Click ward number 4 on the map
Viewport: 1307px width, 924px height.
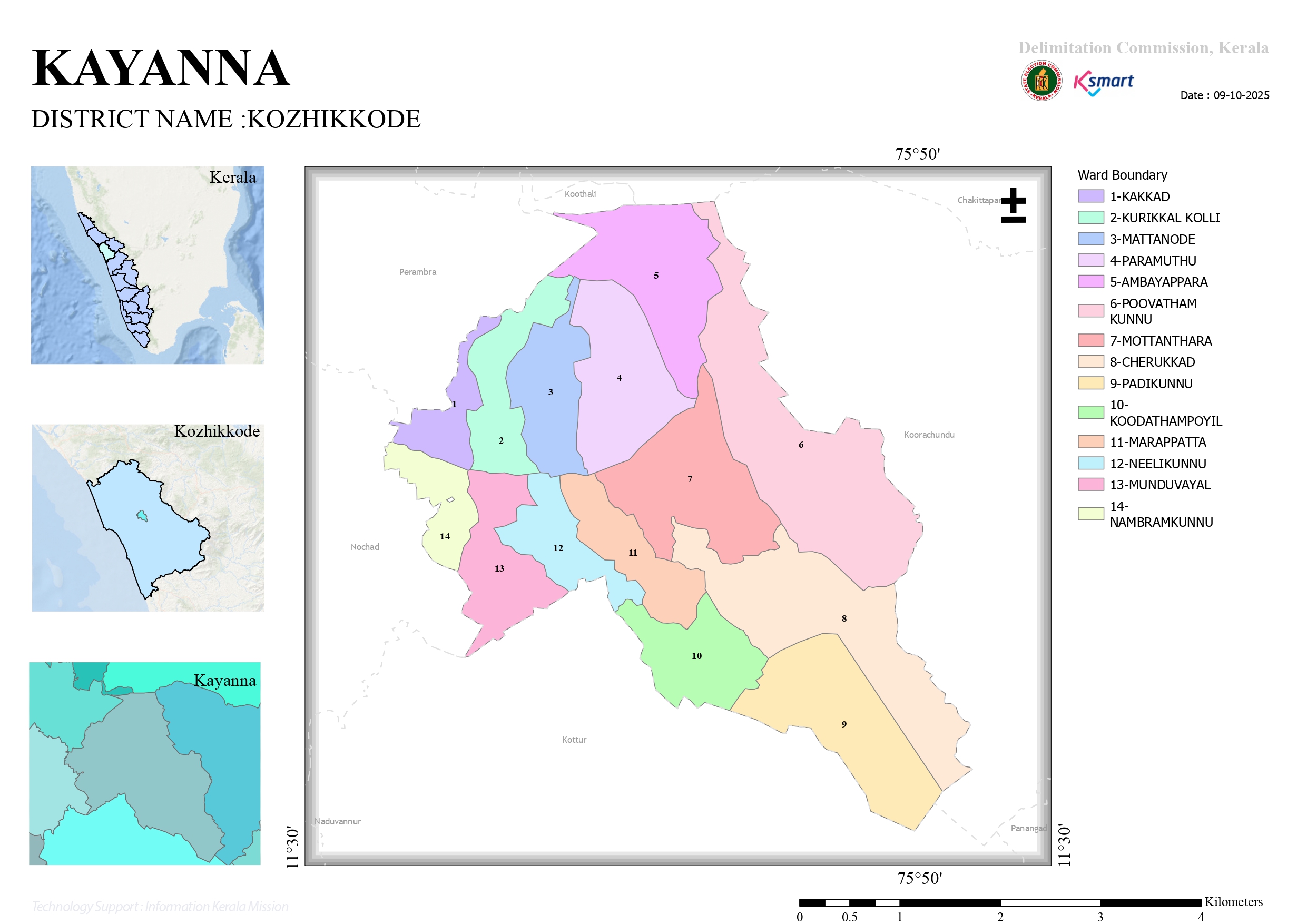620,378
